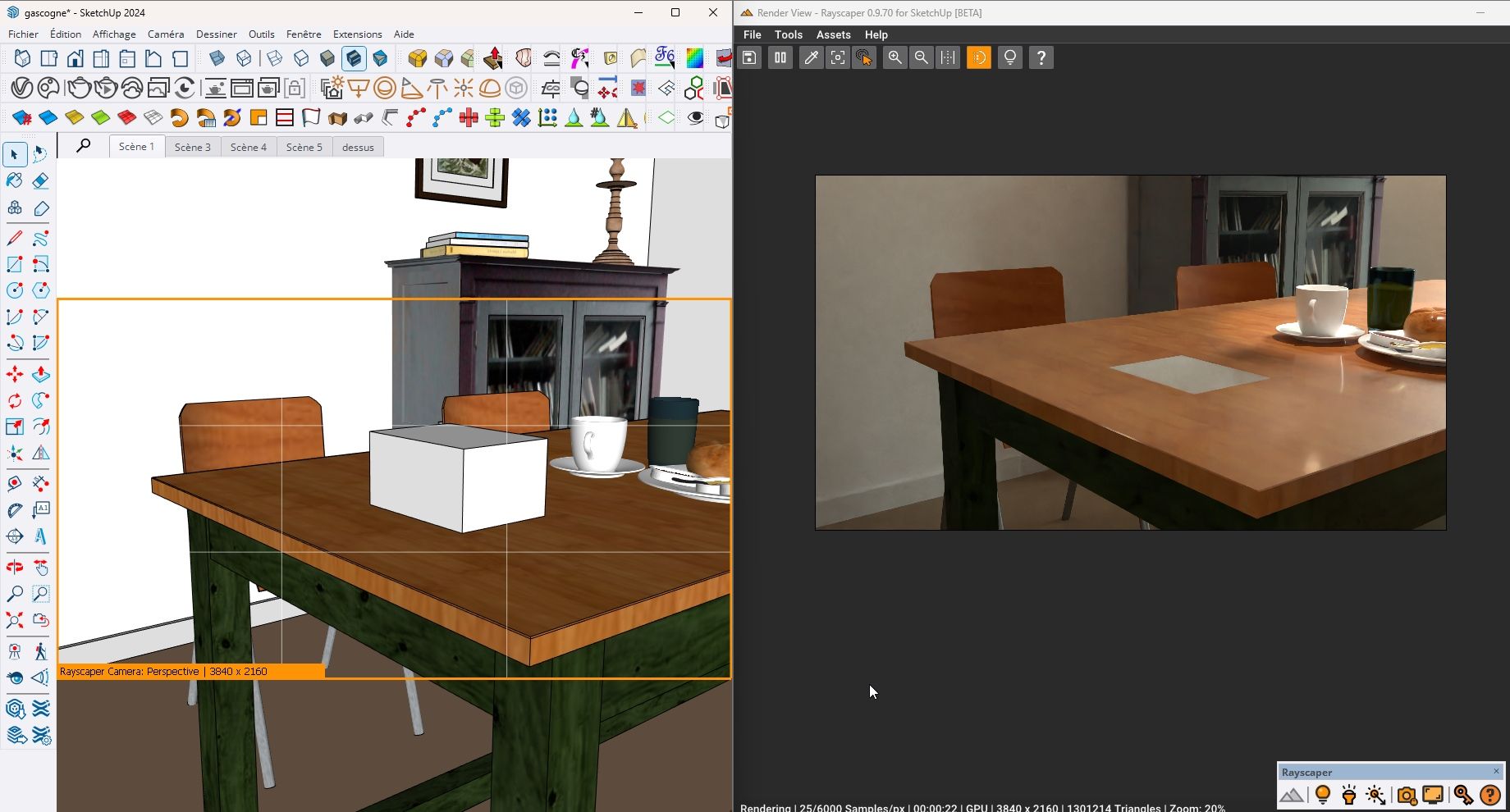
Task: Select the eyedropper tool in Render View
Action: [811, 57]
